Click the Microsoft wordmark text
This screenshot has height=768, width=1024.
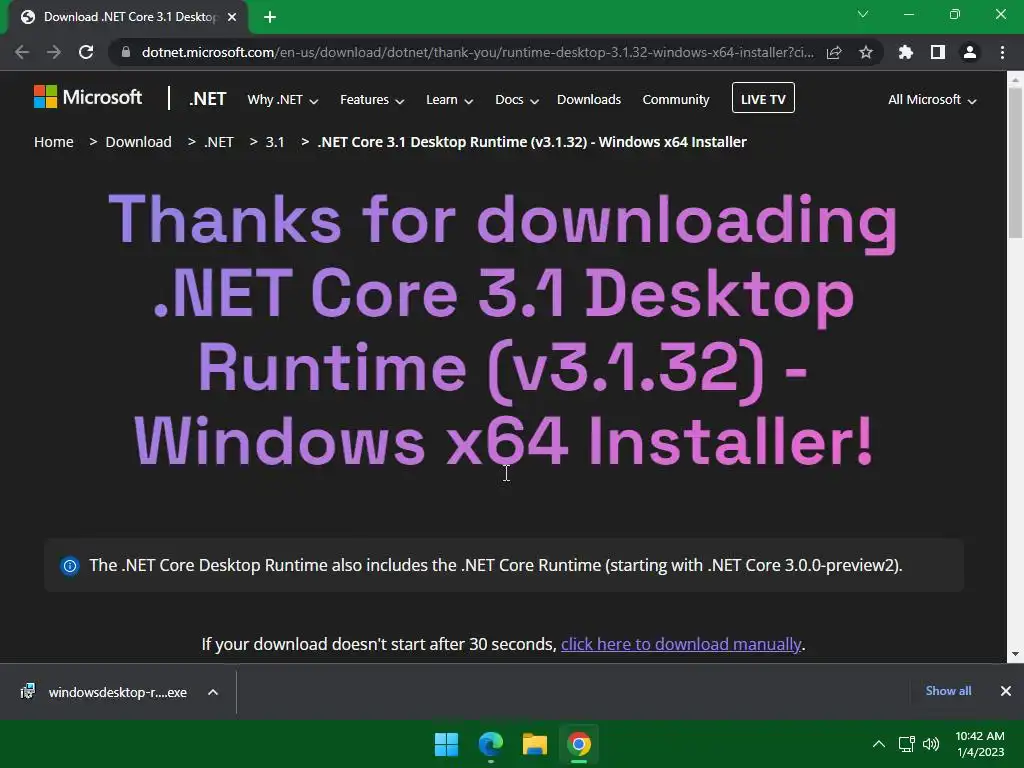103,97
